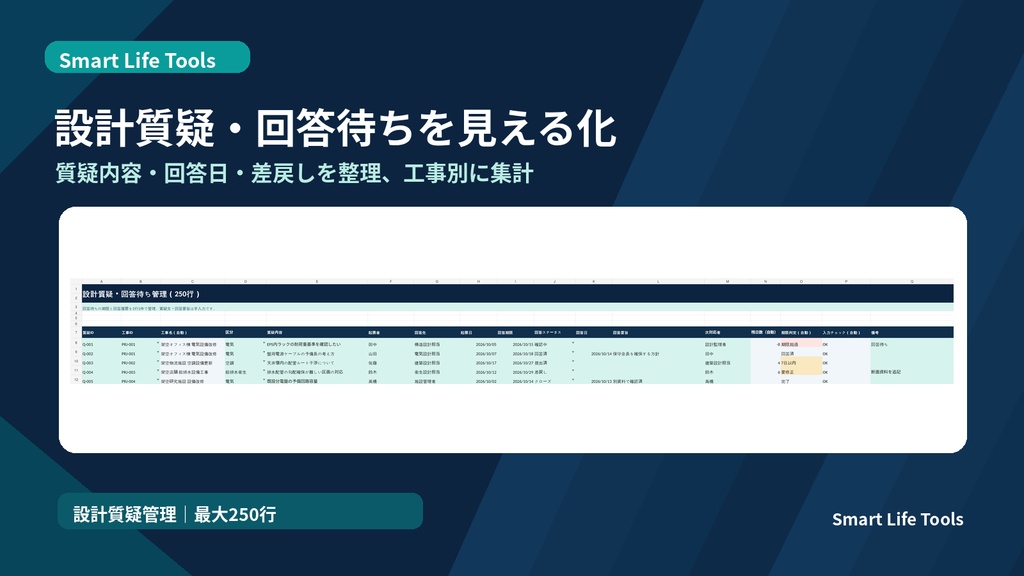1024x576 pixels.
Task: Click the 給排水衛生 category cell
Action: click(245, 372)
